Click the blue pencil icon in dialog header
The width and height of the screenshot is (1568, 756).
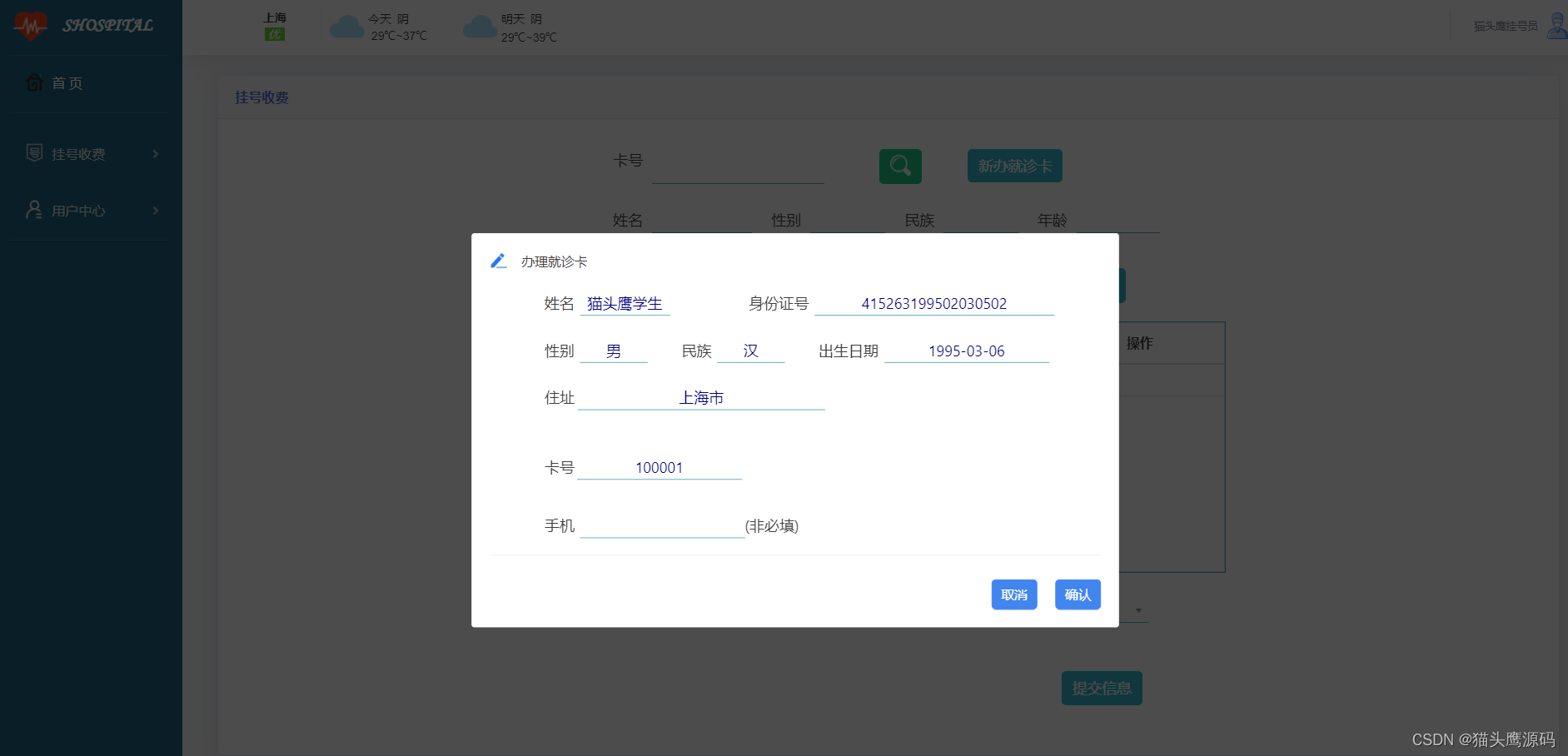coord(499,261)
